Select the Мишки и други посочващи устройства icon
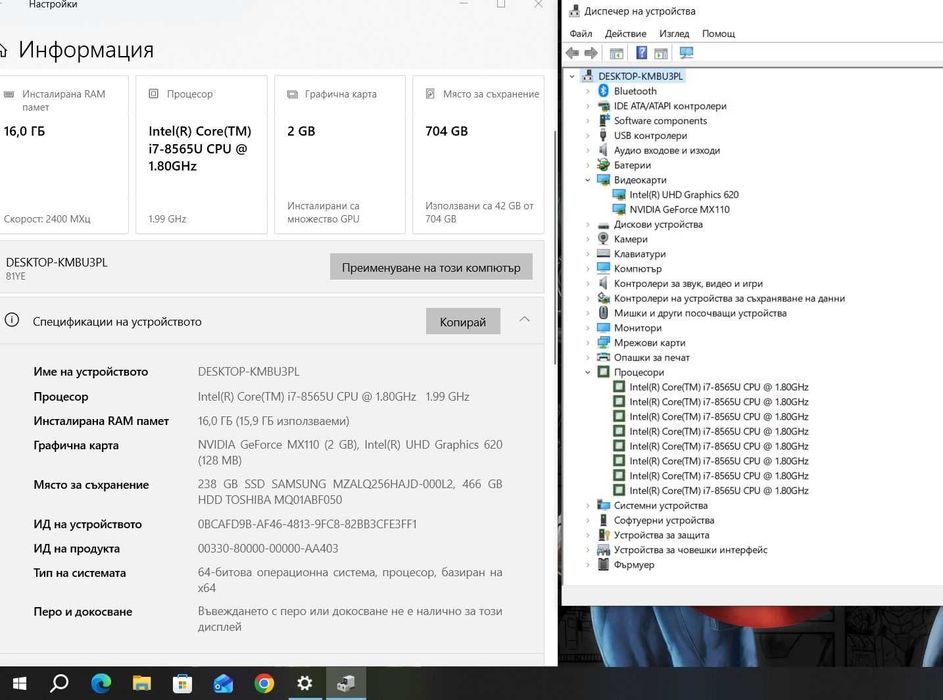943x700 pixels. [603, 313]
